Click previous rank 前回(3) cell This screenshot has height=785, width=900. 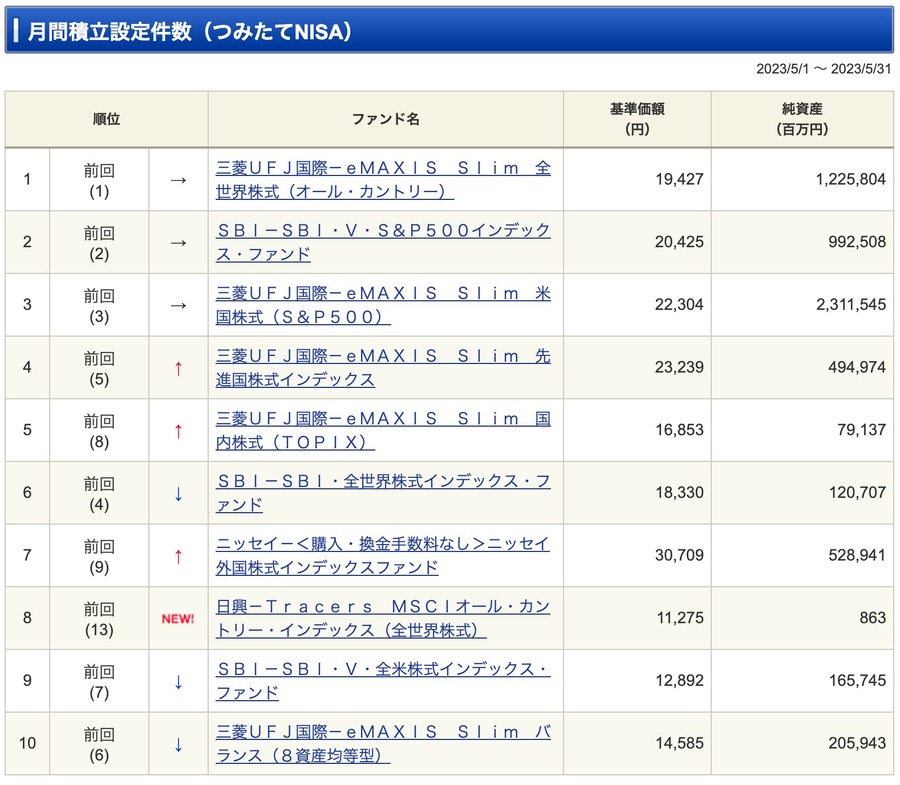tap(99, 305)
